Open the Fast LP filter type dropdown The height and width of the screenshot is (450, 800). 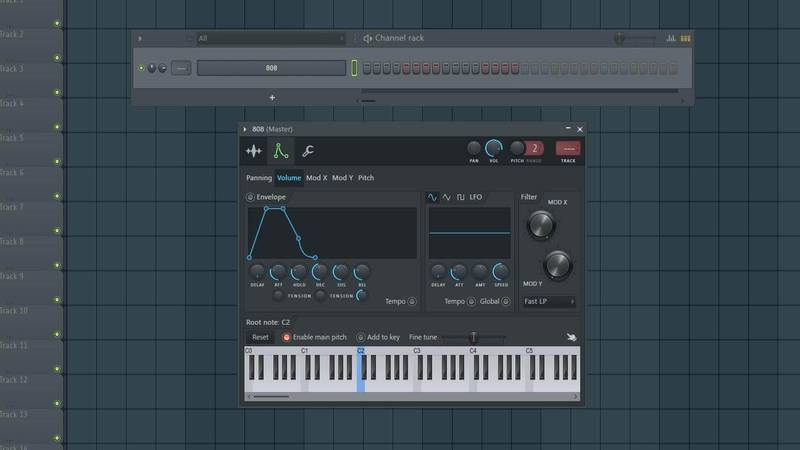(549, 301)
